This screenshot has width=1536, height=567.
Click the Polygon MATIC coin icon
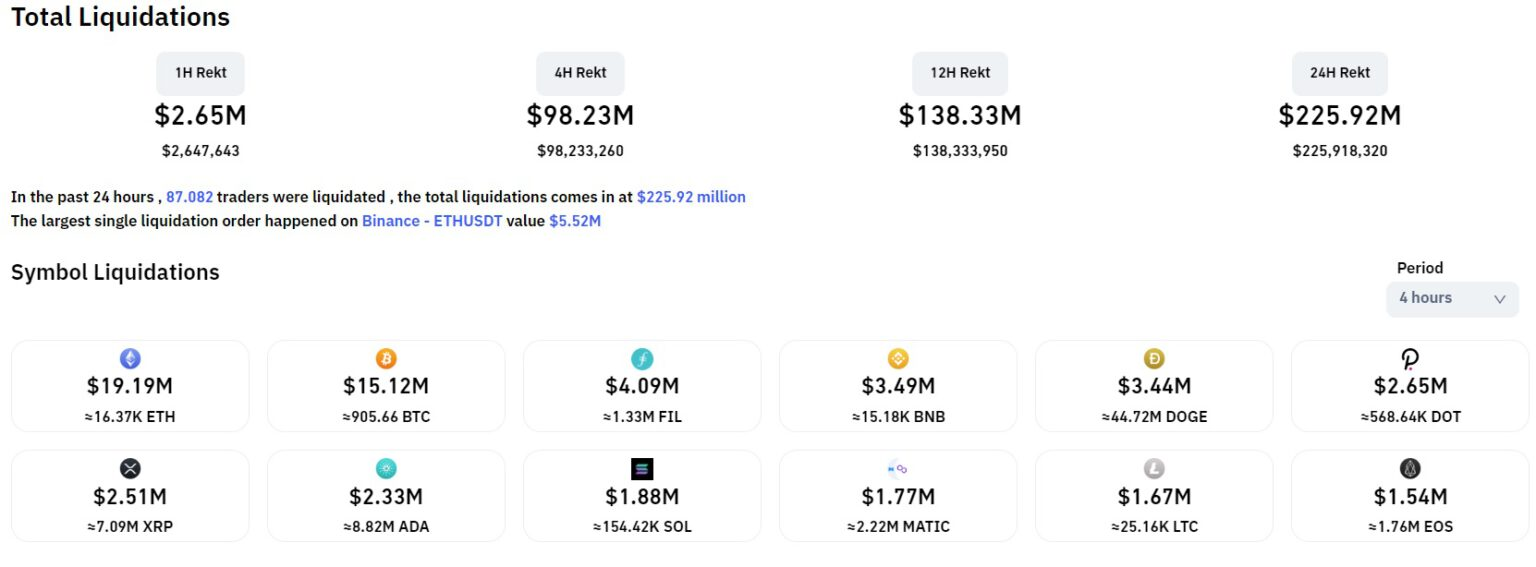tap(897, 468)
